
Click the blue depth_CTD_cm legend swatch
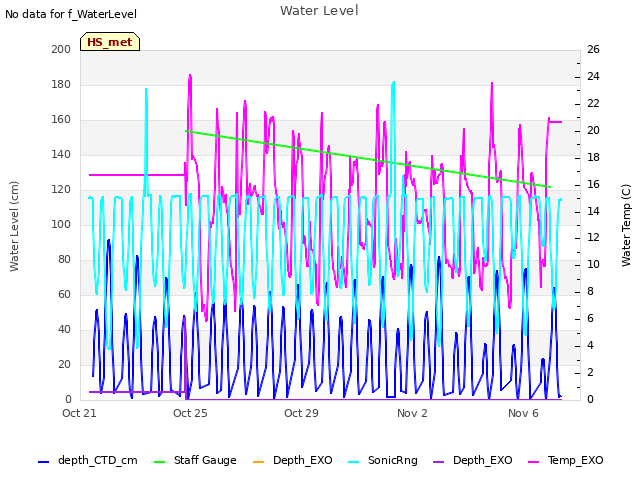pyautogui.click(x=43, y=462)
